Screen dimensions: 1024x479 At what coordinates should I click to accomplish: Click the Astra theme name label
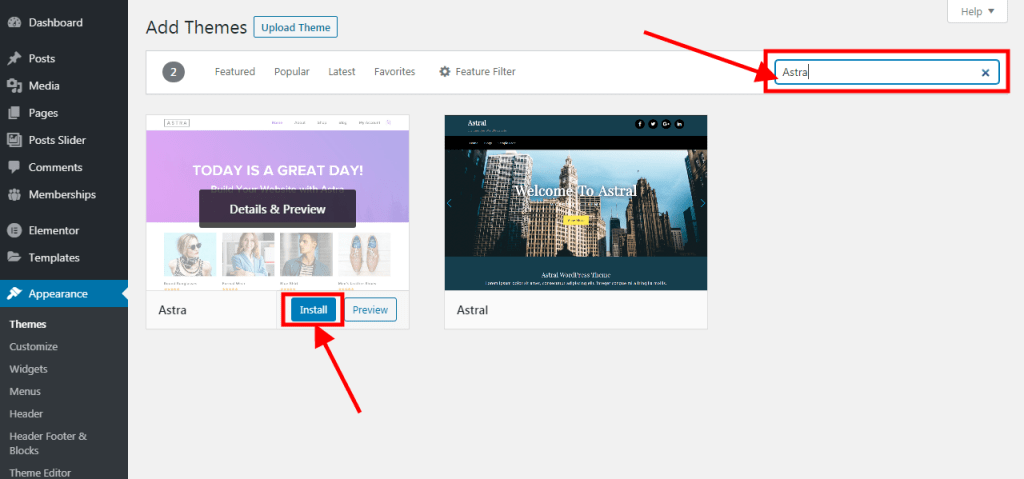[x=172, y=310]
